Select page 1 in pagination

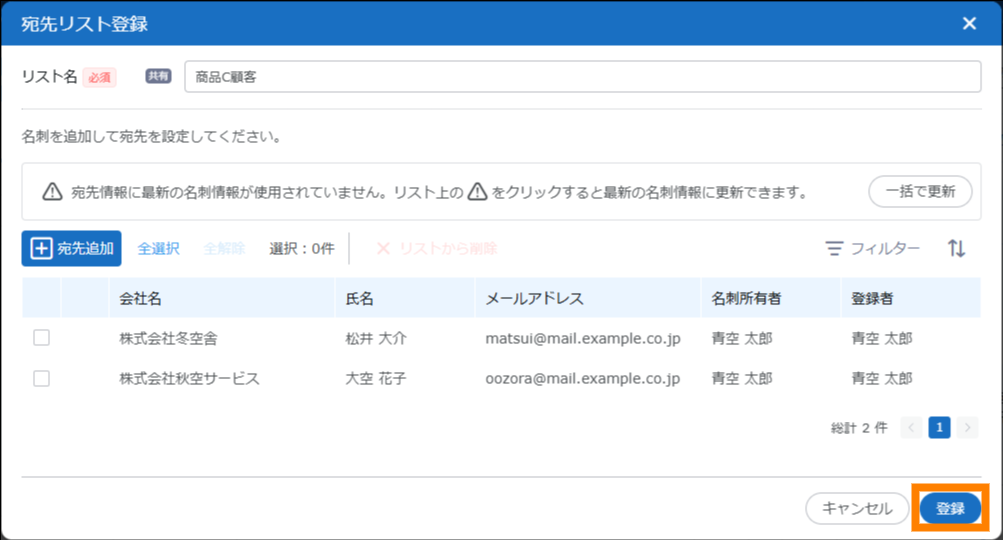coord(939,428)
